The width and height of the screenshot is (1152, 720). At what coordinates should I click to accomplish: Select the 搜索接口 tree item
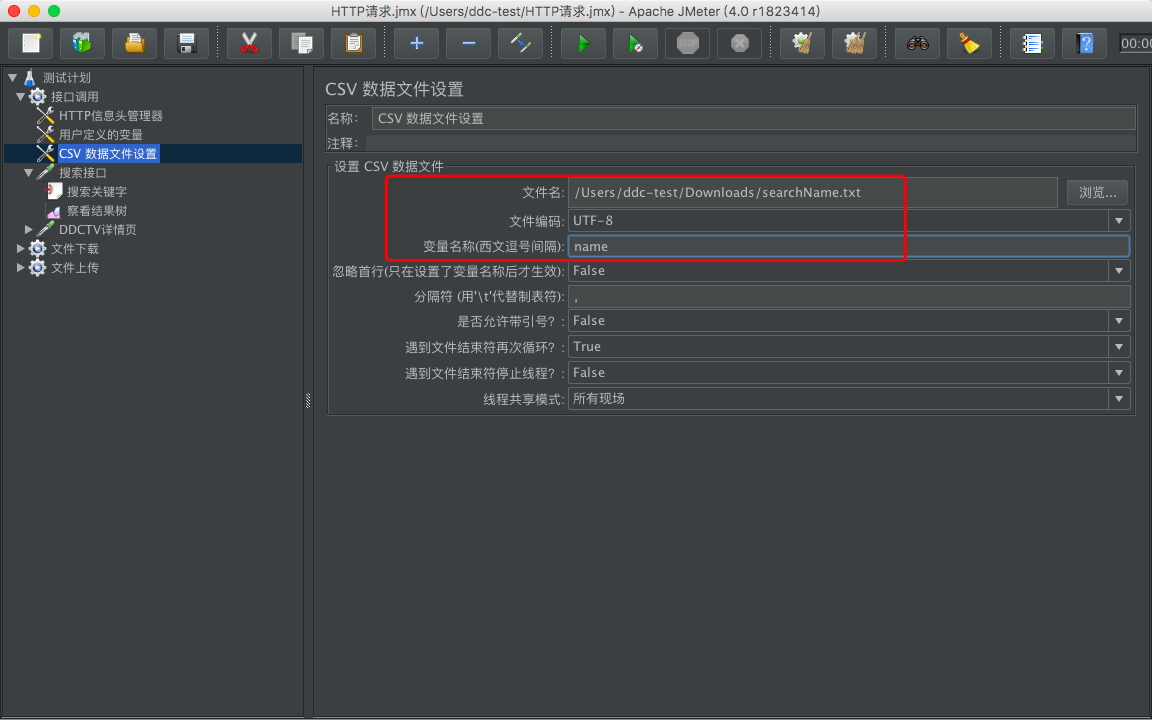tap(82, 173)
